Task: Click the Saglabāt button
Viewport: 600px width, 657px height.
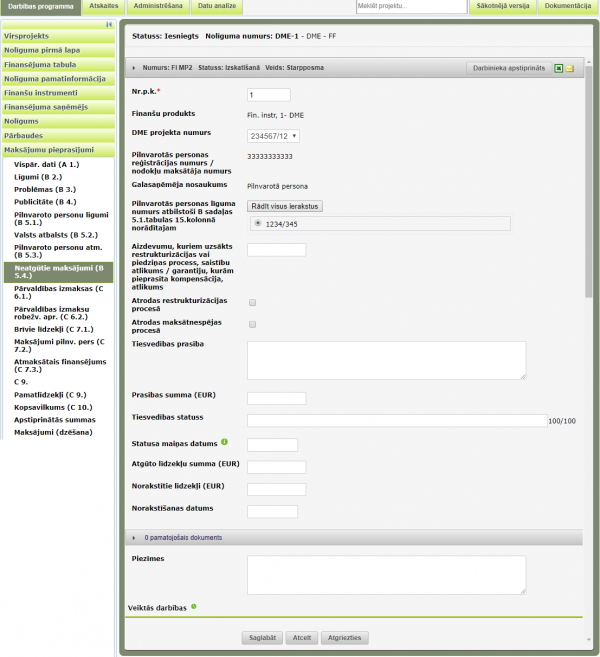Action: pyautogui.click(x=261, y=637)
